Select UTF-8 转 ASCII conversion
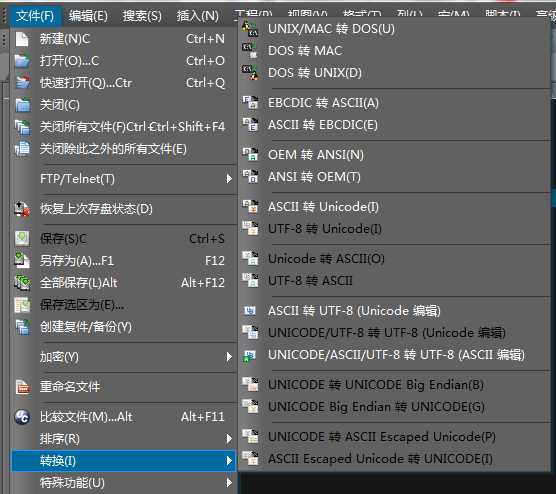This screenshot has height=494, width=556. pos(395,281)
